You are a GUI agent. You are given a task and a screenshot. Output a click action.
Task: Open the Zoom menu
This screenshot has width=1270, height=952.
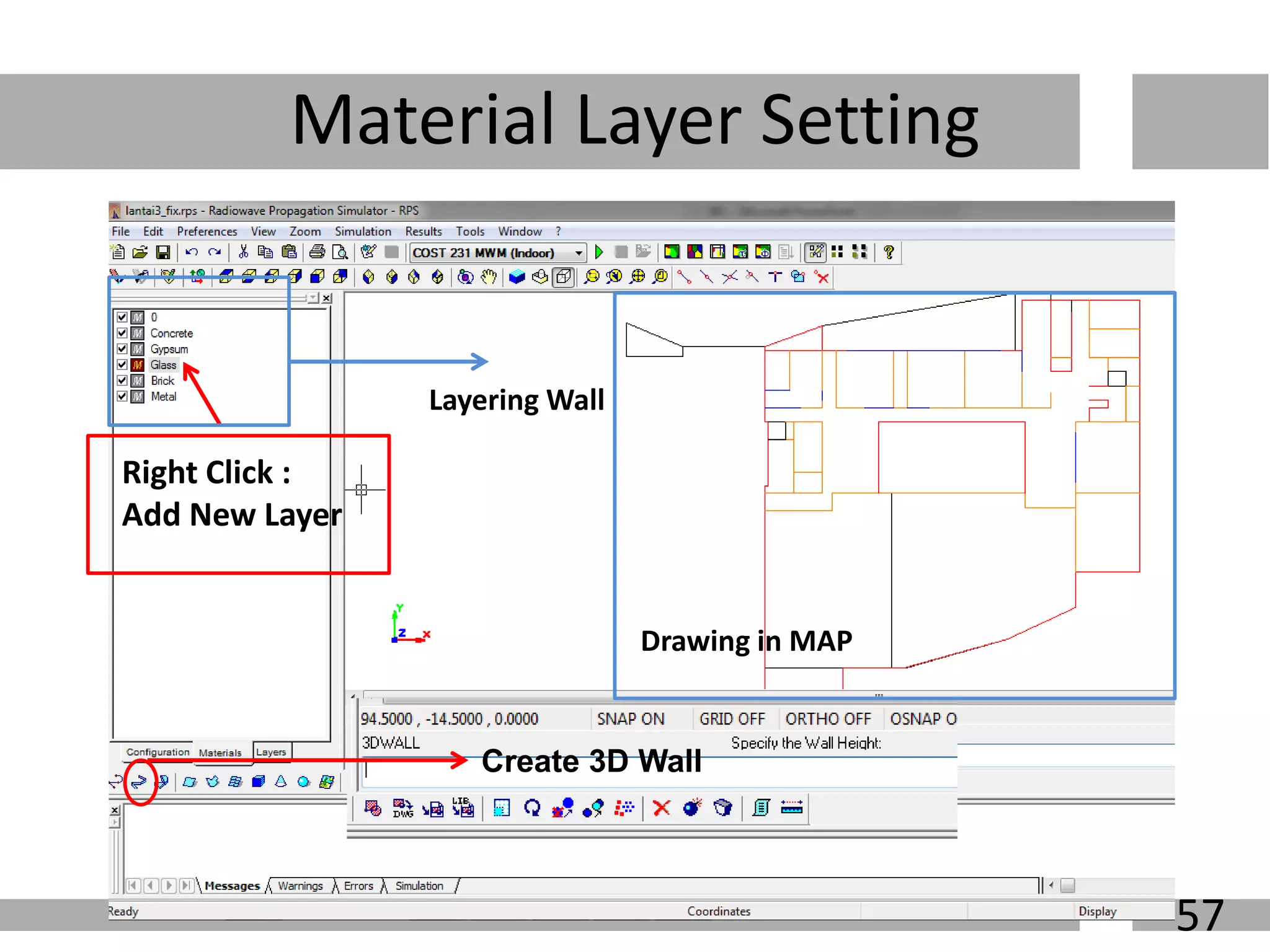(x=305, y=232)
